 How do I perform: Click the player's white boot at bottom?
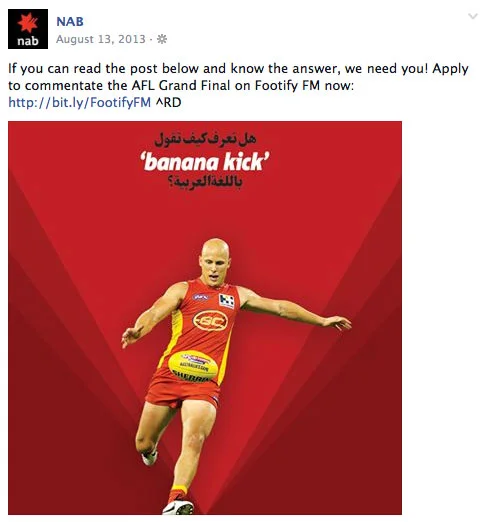click(x=178, y=508)
